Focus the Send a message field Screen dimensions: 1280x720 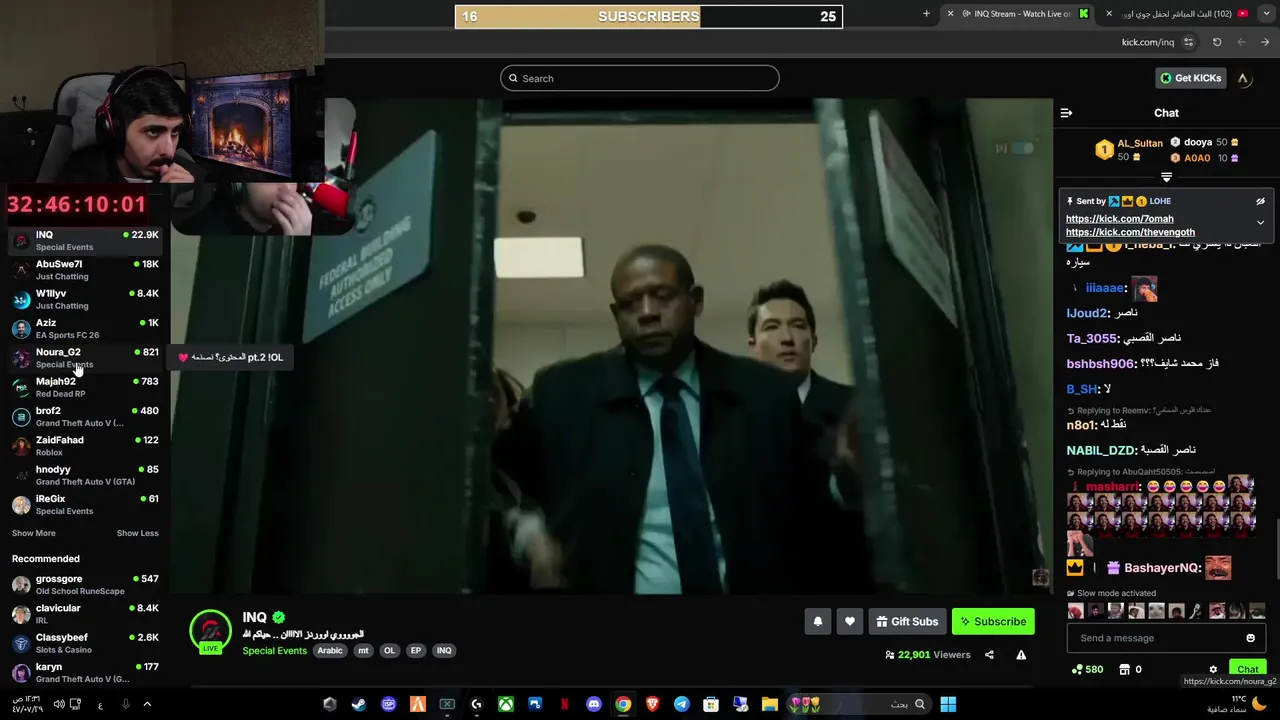pyautogui.click(x=1153, y=638)
